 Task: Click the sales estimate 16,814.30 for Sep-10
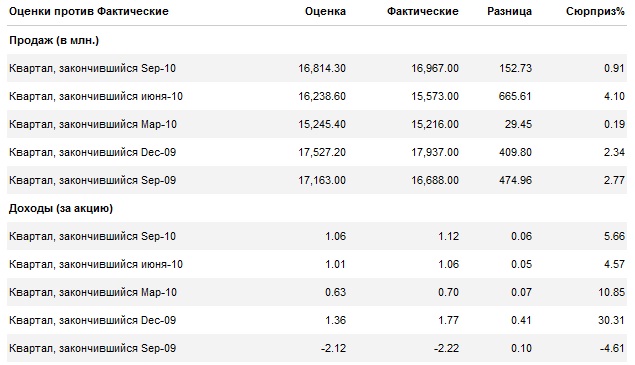pos(322,68)
